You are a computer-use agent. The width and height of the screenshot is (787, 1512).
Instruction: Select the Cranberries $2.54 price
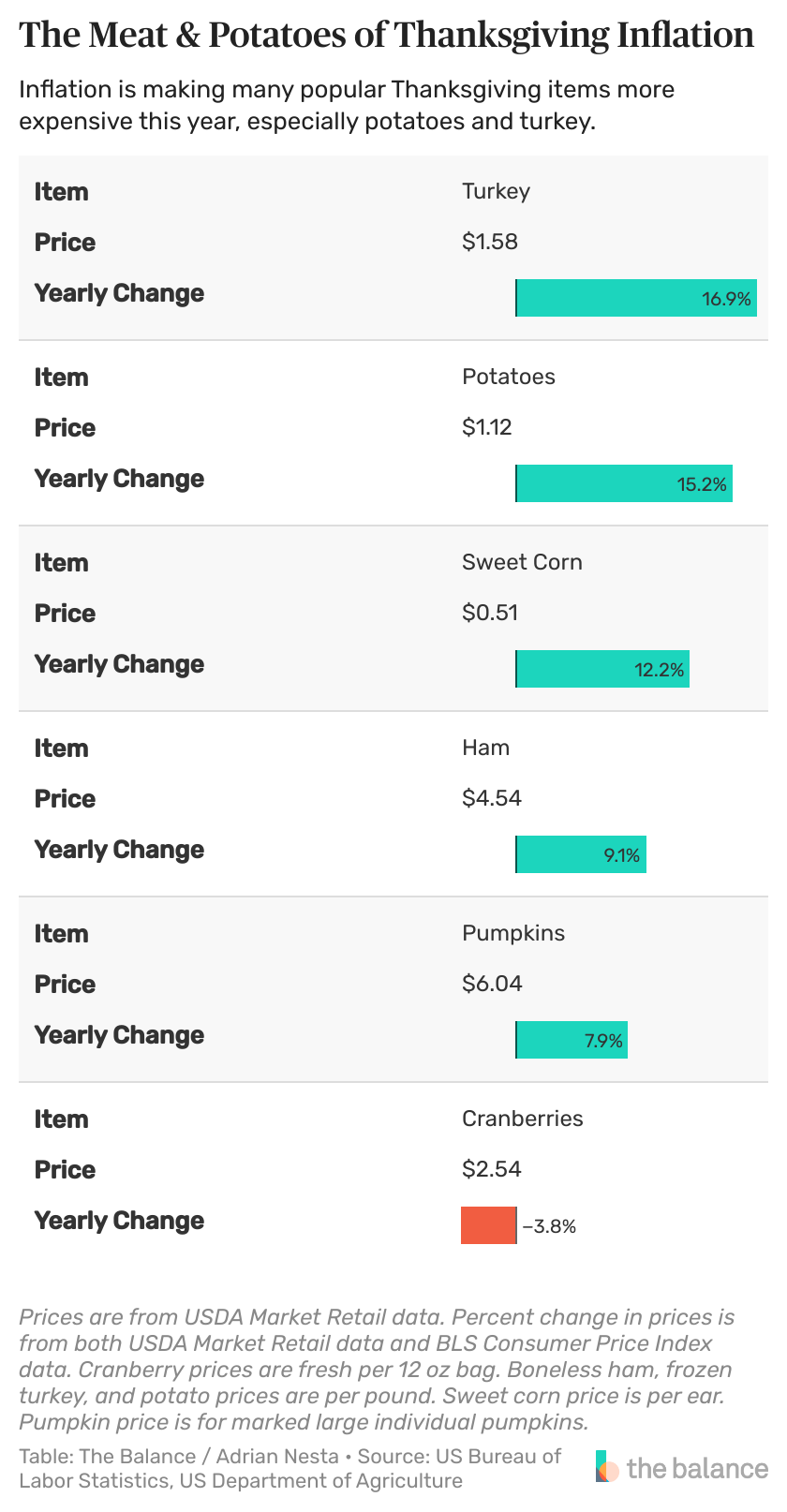click(492, 1169)
